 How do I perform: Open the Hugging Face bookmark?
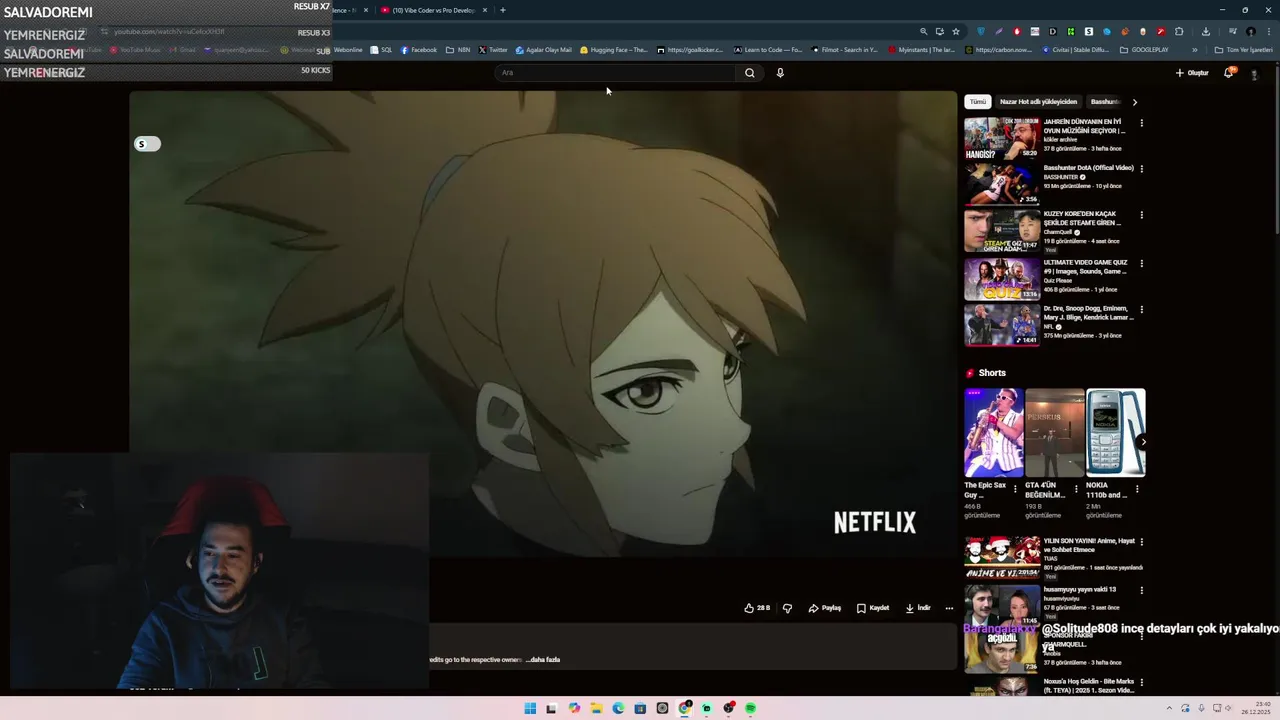coord(614,50)
